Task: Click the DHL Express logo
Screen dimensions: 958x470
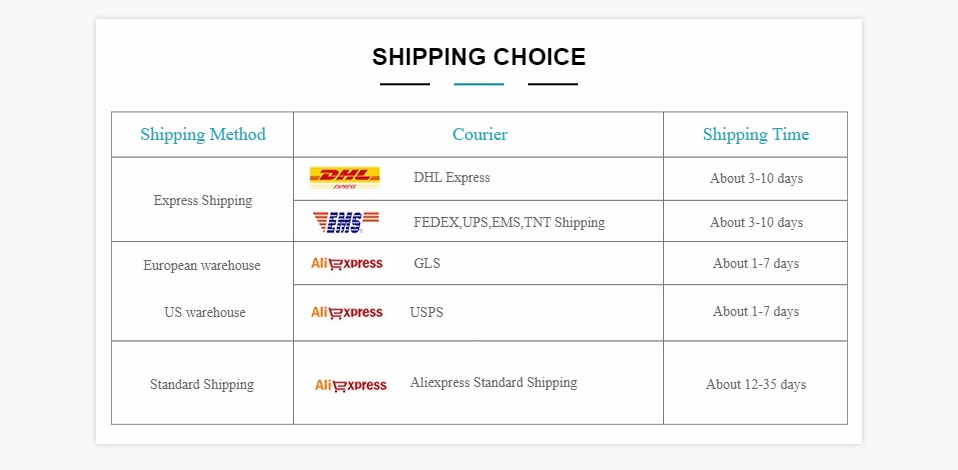Action: [344, 178]
